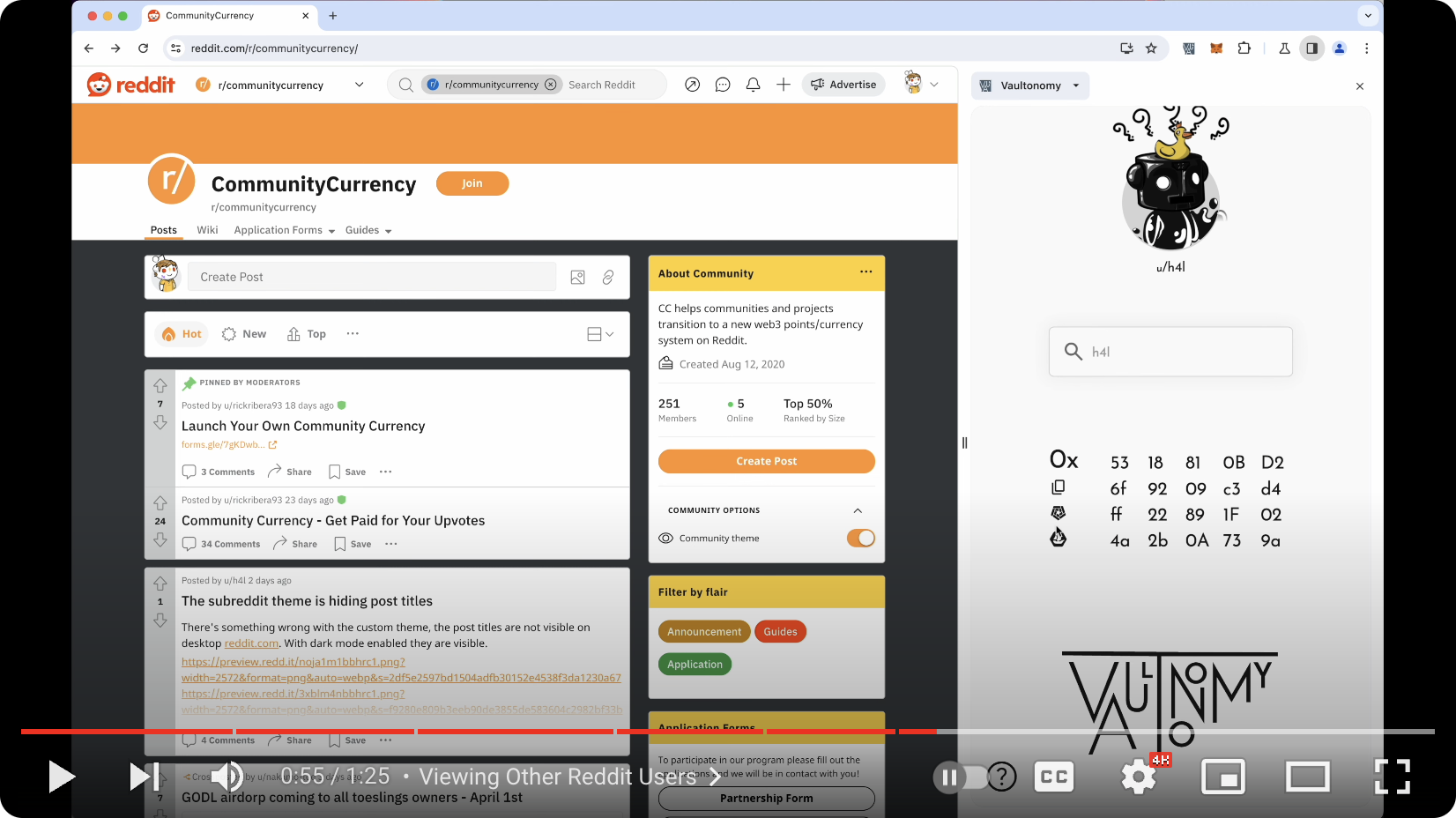This screenshot has height=818, width=1456.
Task: Click the MetaMask fox extension icon
Action: click(1216, 48)
